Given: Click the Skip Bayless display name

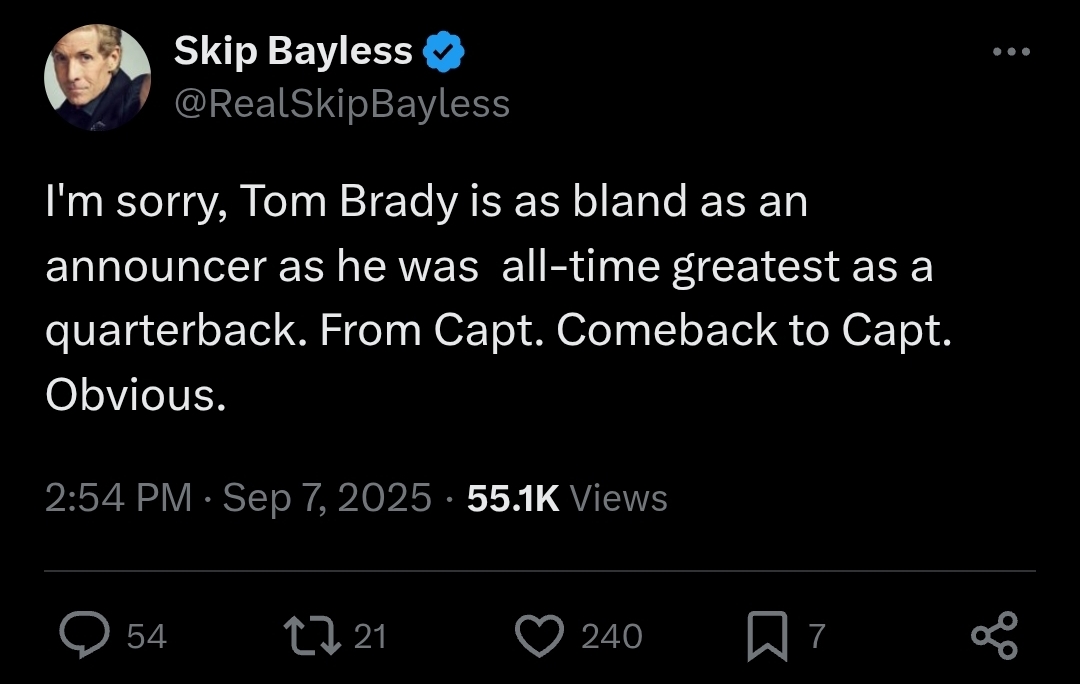Looking at the screenshot, I should 293,50.
